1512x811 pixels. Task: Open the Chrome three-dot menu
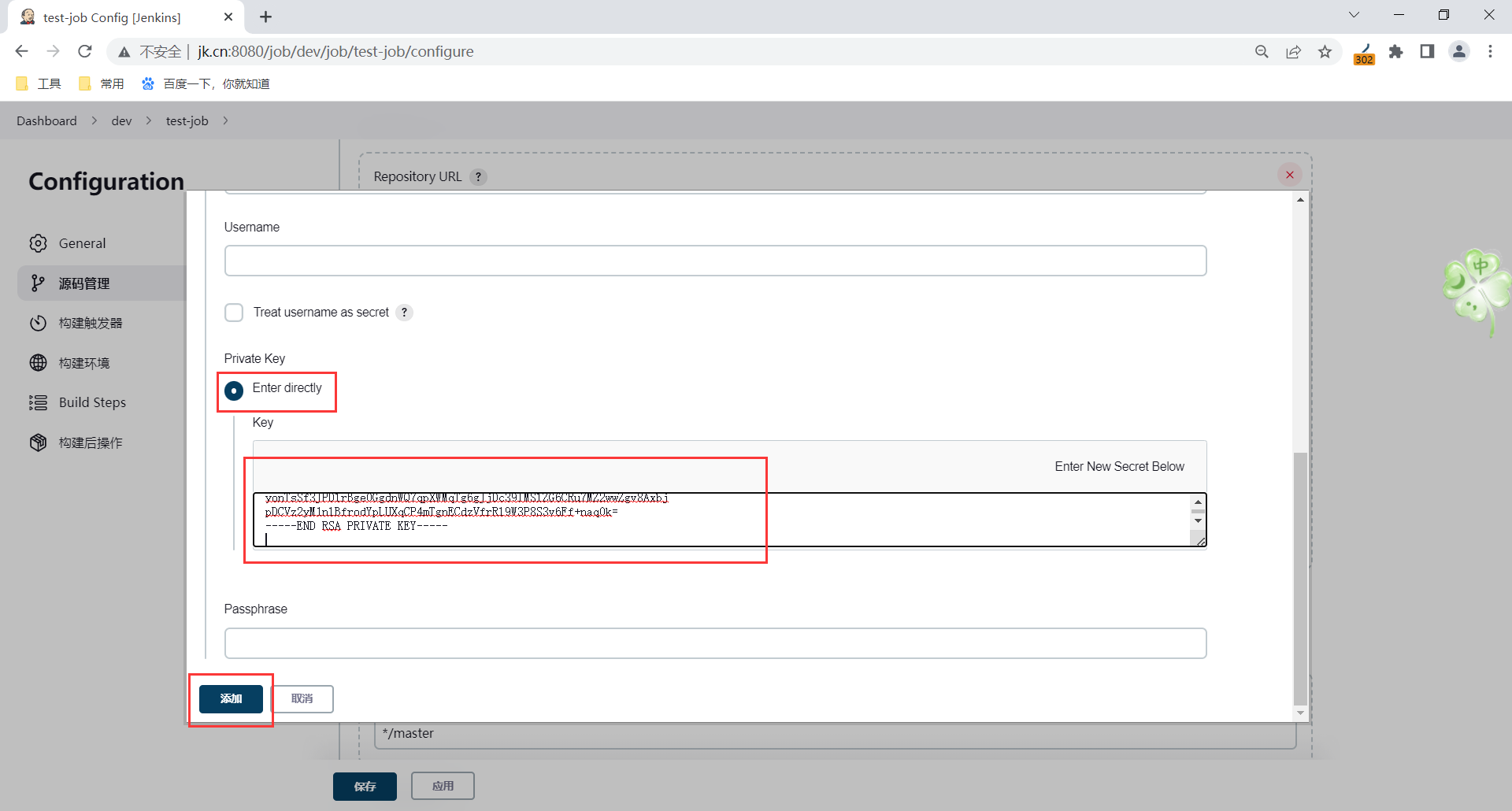tap(1490, 51)
